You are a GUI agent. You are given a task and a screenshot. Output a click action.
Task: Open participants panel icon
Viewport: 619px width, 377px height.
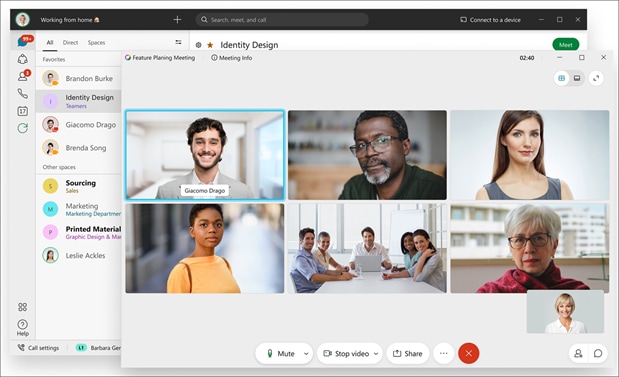(x=578, y=353)
